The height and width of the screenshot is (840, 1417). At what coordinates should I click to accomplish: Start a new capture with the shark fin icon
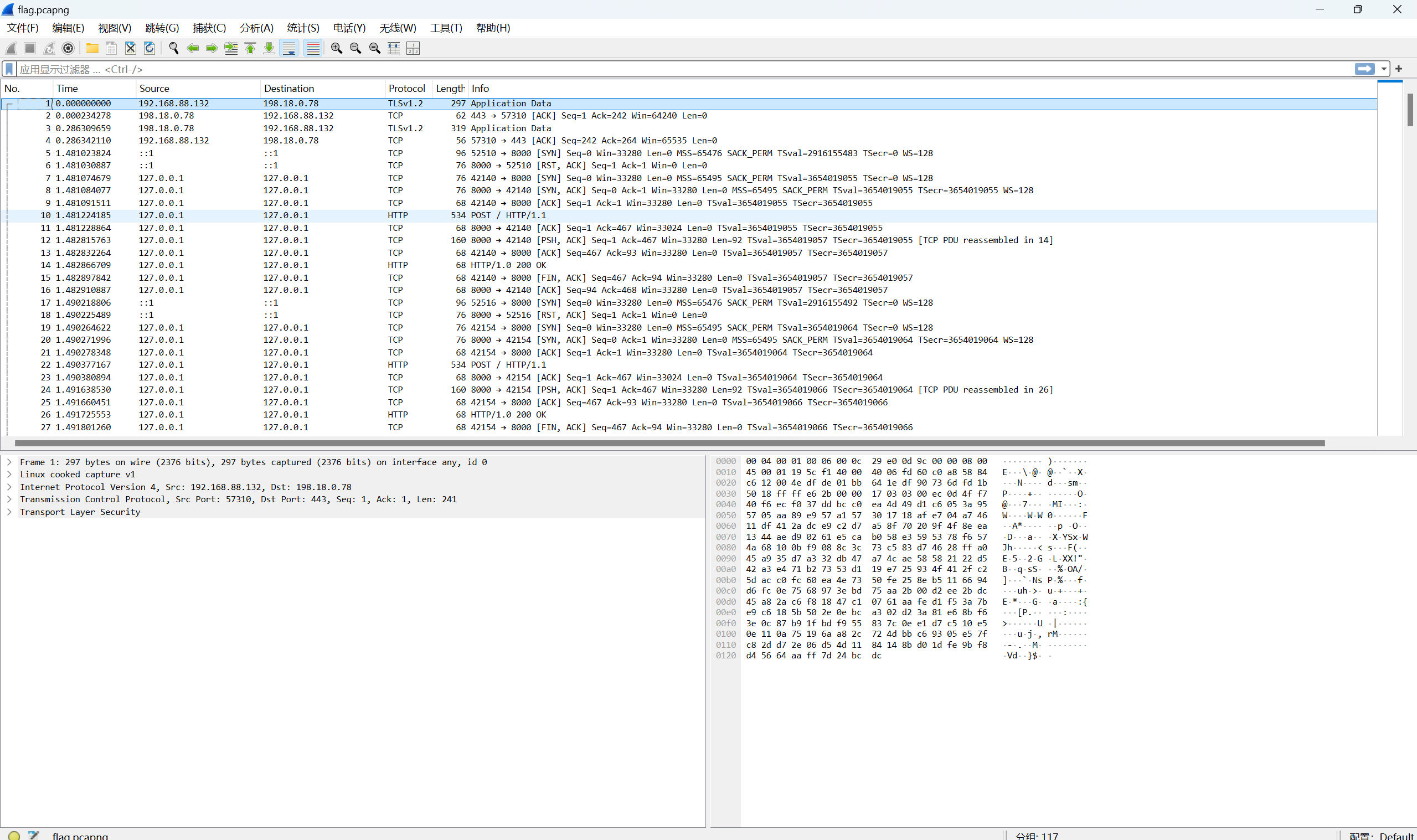(x=11, y=48)
